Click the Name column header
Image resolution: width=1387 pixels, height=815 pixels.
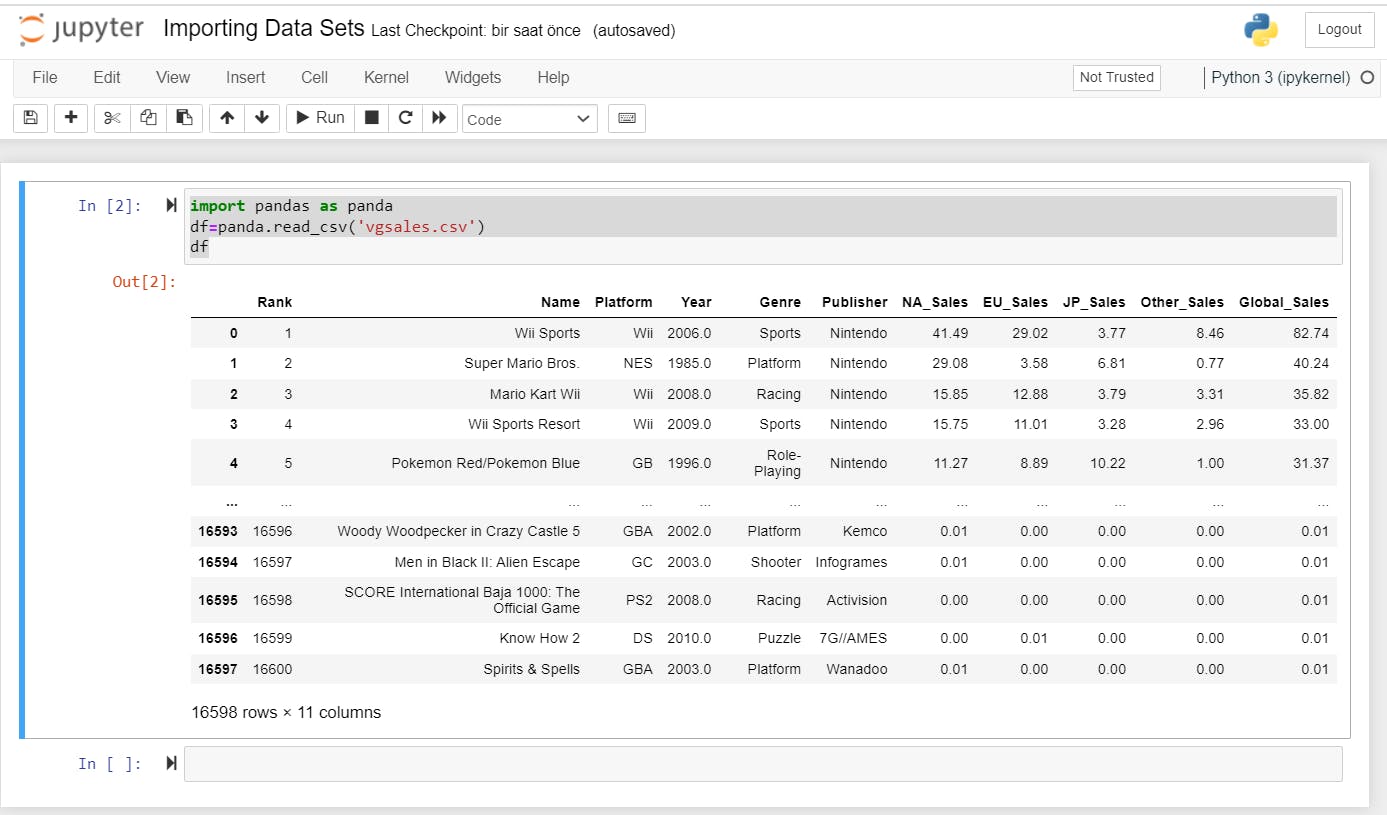click(560, 302)
